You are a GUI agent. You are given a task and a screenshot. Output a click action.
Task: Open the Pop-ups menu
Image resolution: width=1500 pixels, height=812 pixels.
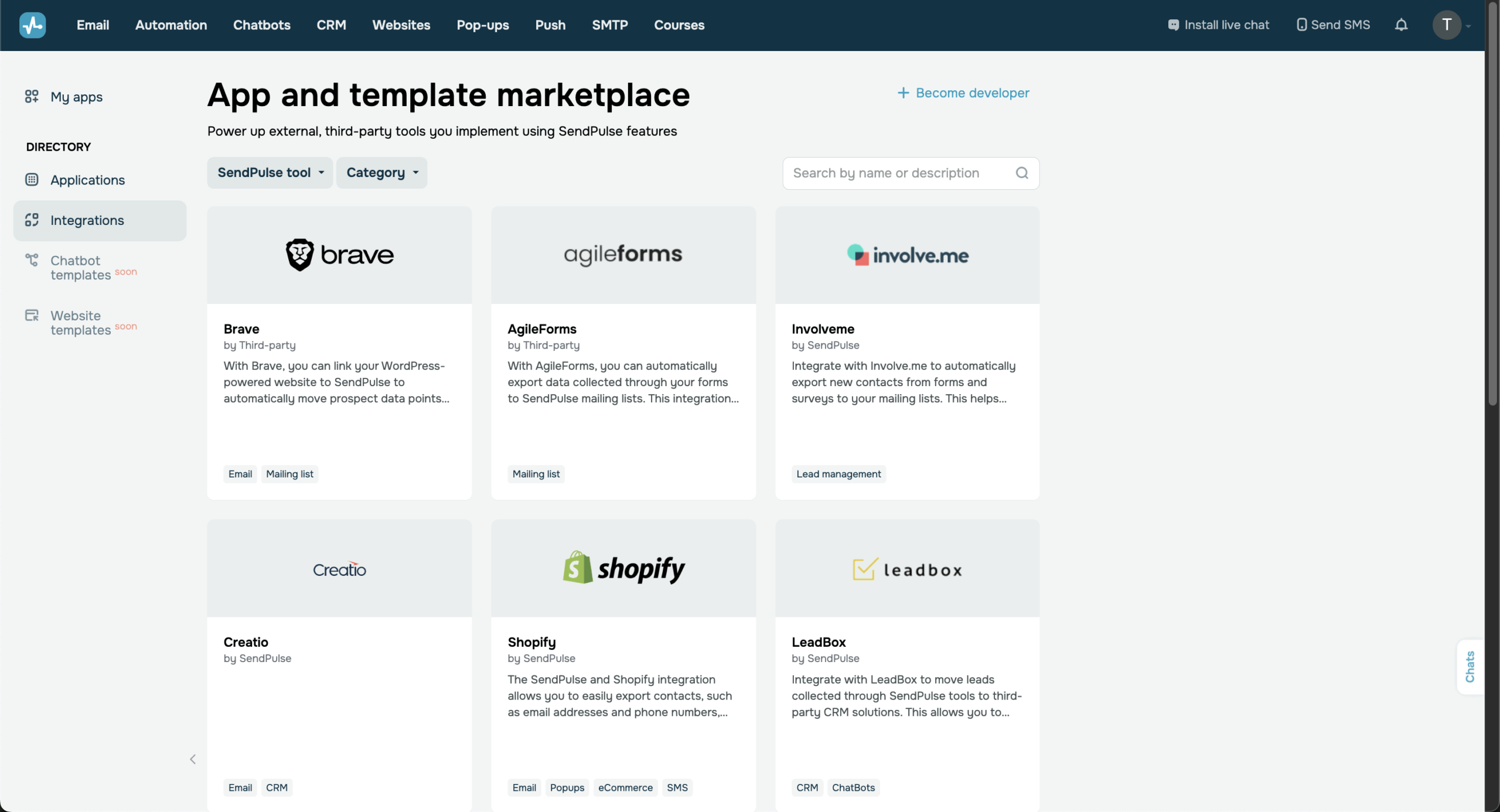coord(483,25)
